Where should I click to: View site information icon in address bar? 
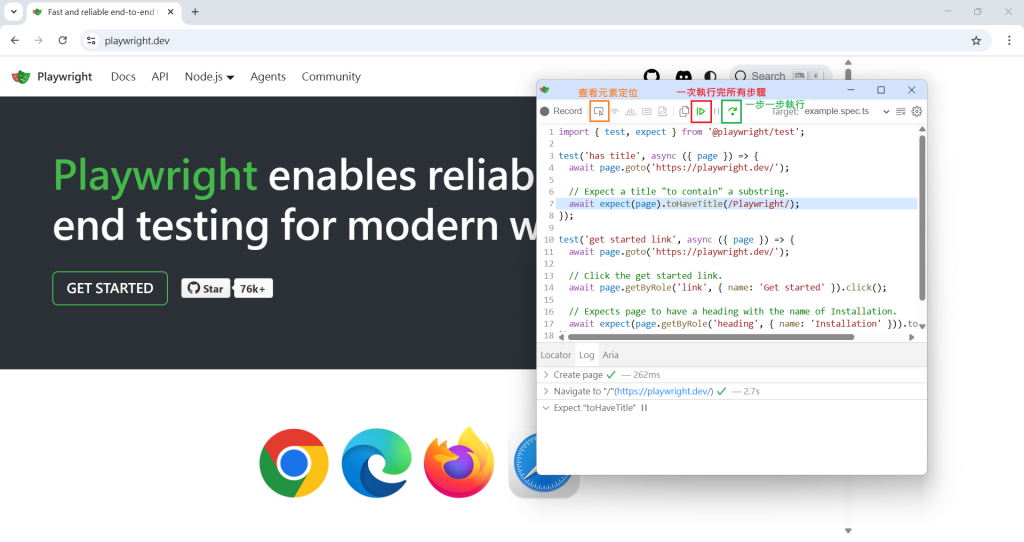click(x=91, y=40)
